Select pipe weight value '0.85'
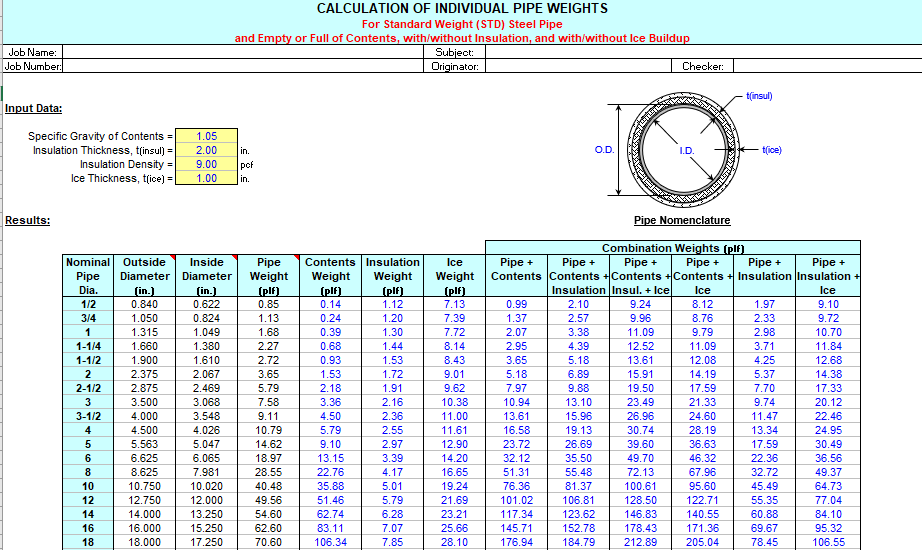This screenshot has width=922, height=550. 269,304
